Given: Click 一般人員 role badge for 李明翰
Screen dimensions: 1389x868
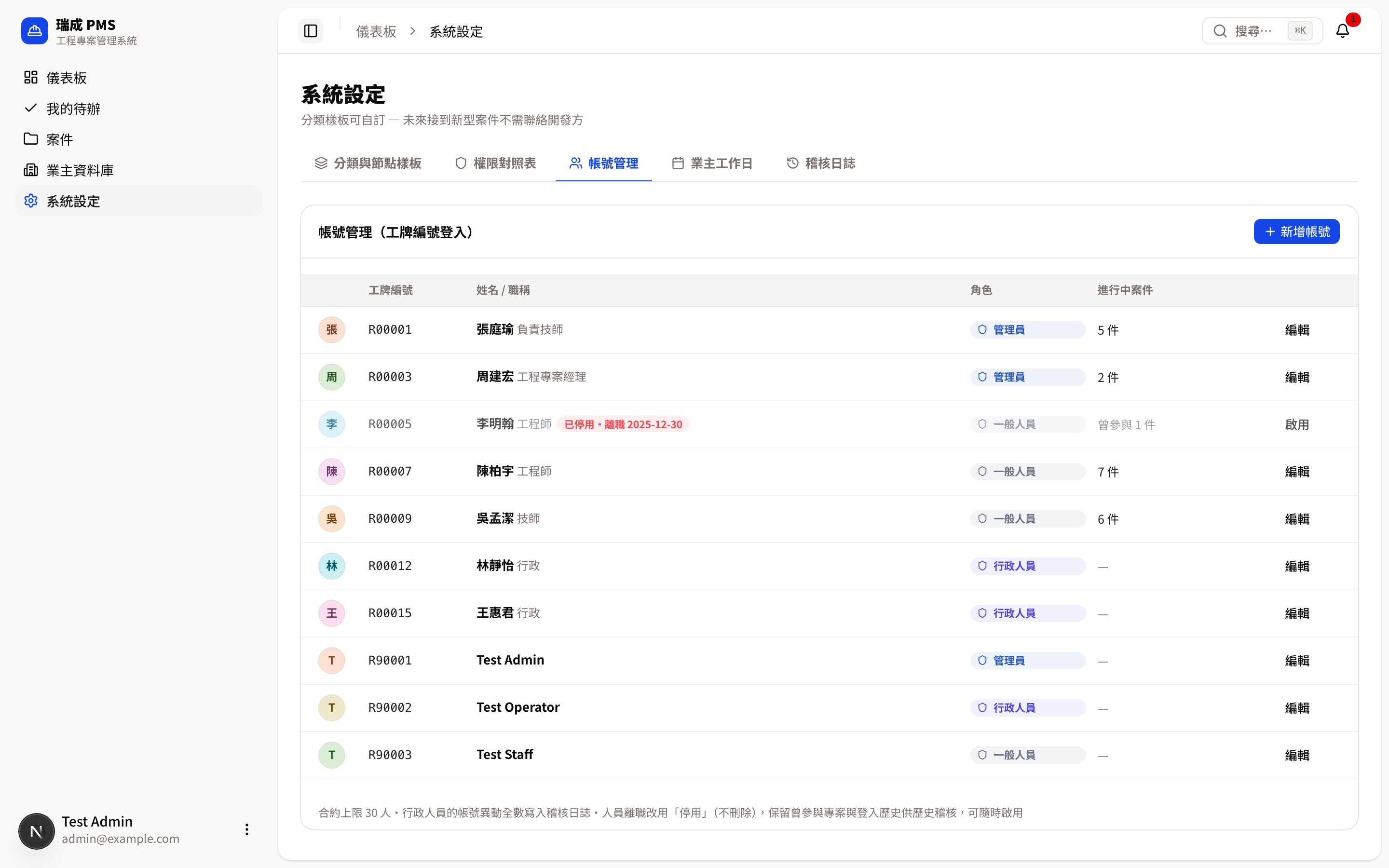Looking at the screenshot, I should point(1027,424).
